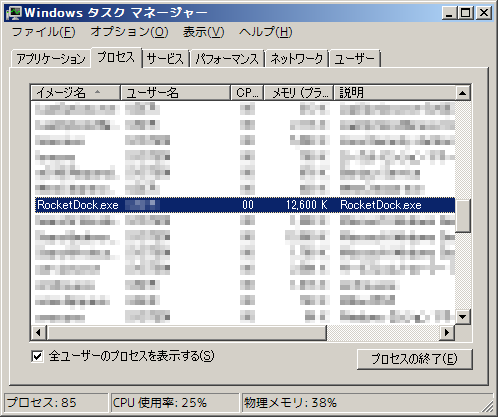Click the Task Manager title bar icon
The image size is (498, 417).
[14, 13]
